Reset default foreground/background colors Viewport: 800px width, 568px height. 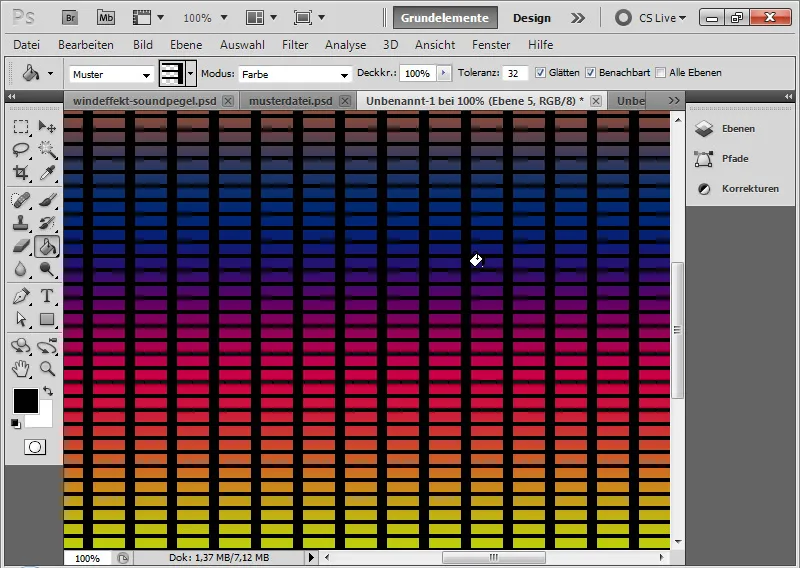point(16,424)
